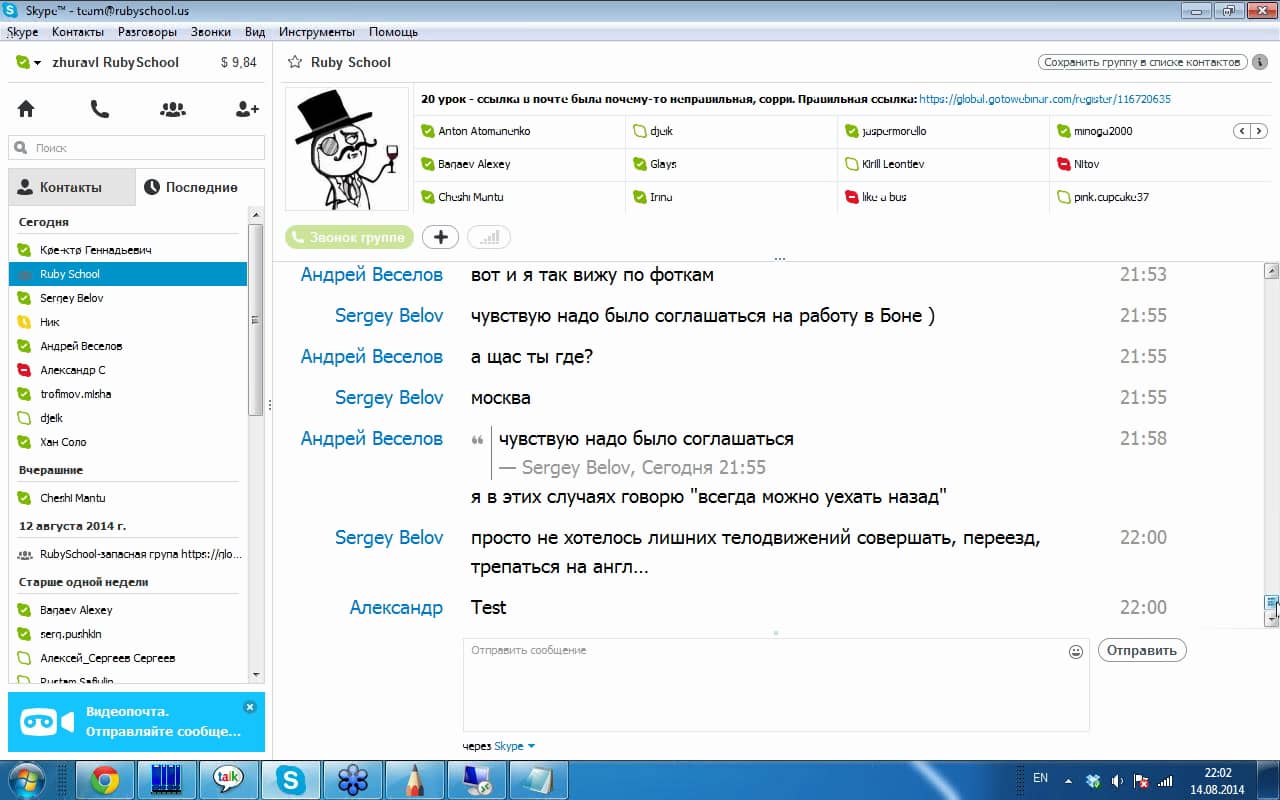Click in the message input box
Viewport: 1280px width, 800px height.
click(776, 684)
